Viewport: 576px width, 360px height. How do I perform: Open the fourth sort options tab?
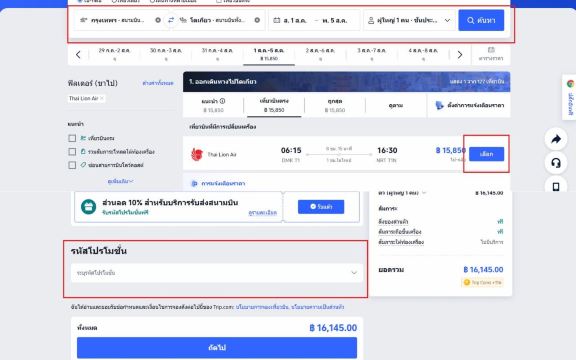pos(396,105)
